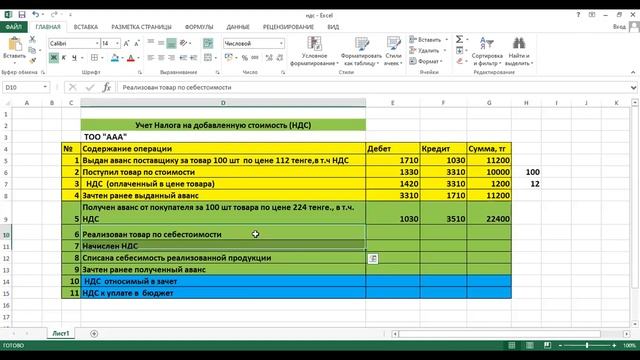Click Формат cells button
The width and height of the screenshot is (640, 360).
point(426,61)
